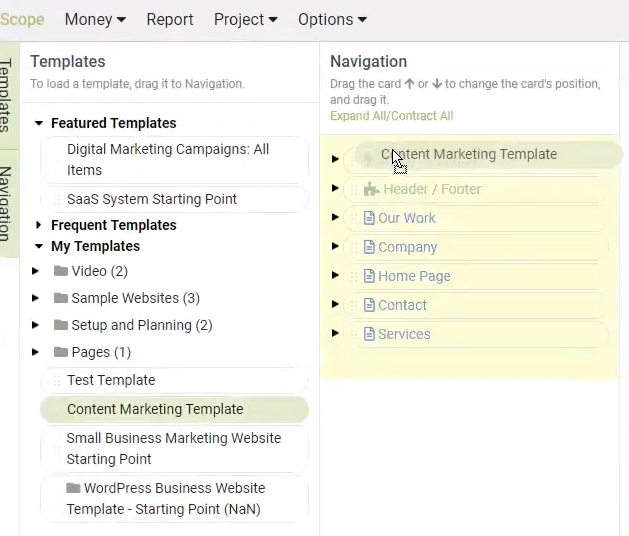
Task: Click the Expand All/Contract All link
Action: click(392, 116)
